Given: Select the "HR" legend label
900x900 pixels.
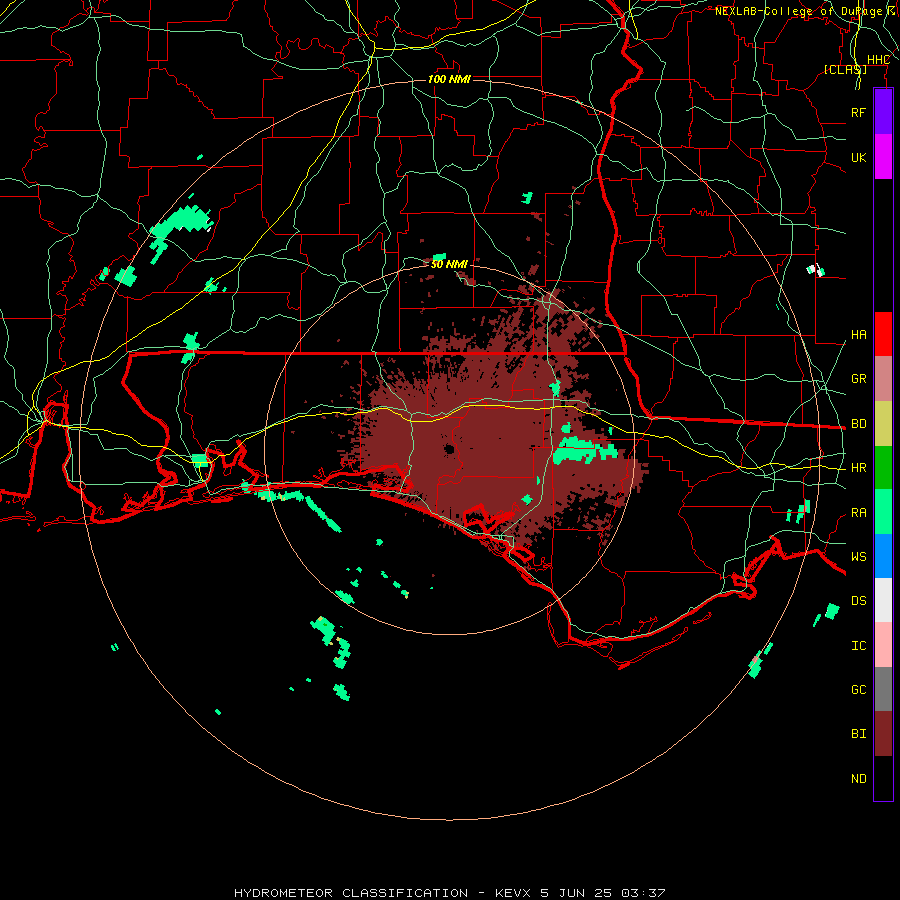Looking at the screenshot, I should [858, 468].
